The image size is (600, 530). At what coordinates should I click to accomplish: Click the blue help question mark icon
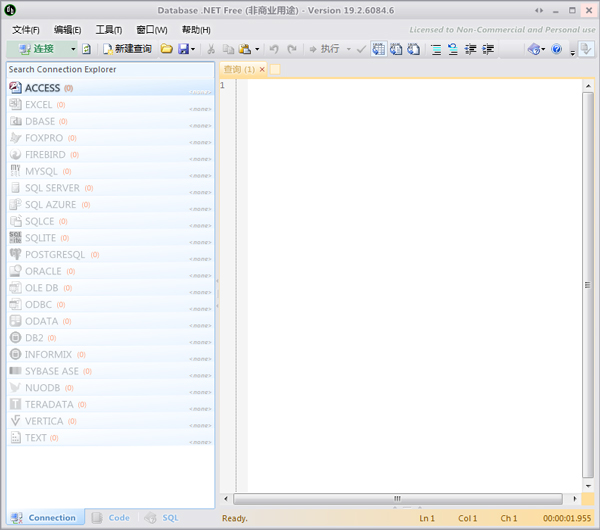pos(557,49)
